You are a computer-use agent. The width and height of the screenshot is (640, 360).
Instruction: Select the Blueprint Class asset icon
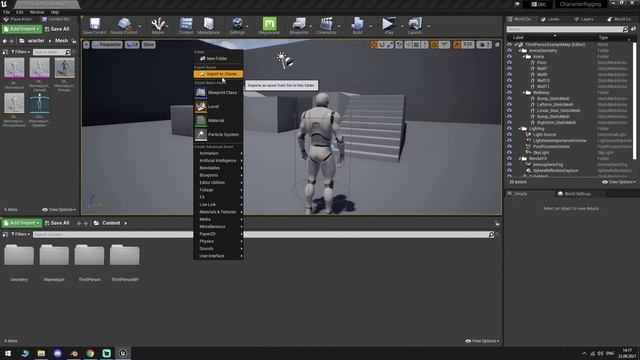pos(200,93)
